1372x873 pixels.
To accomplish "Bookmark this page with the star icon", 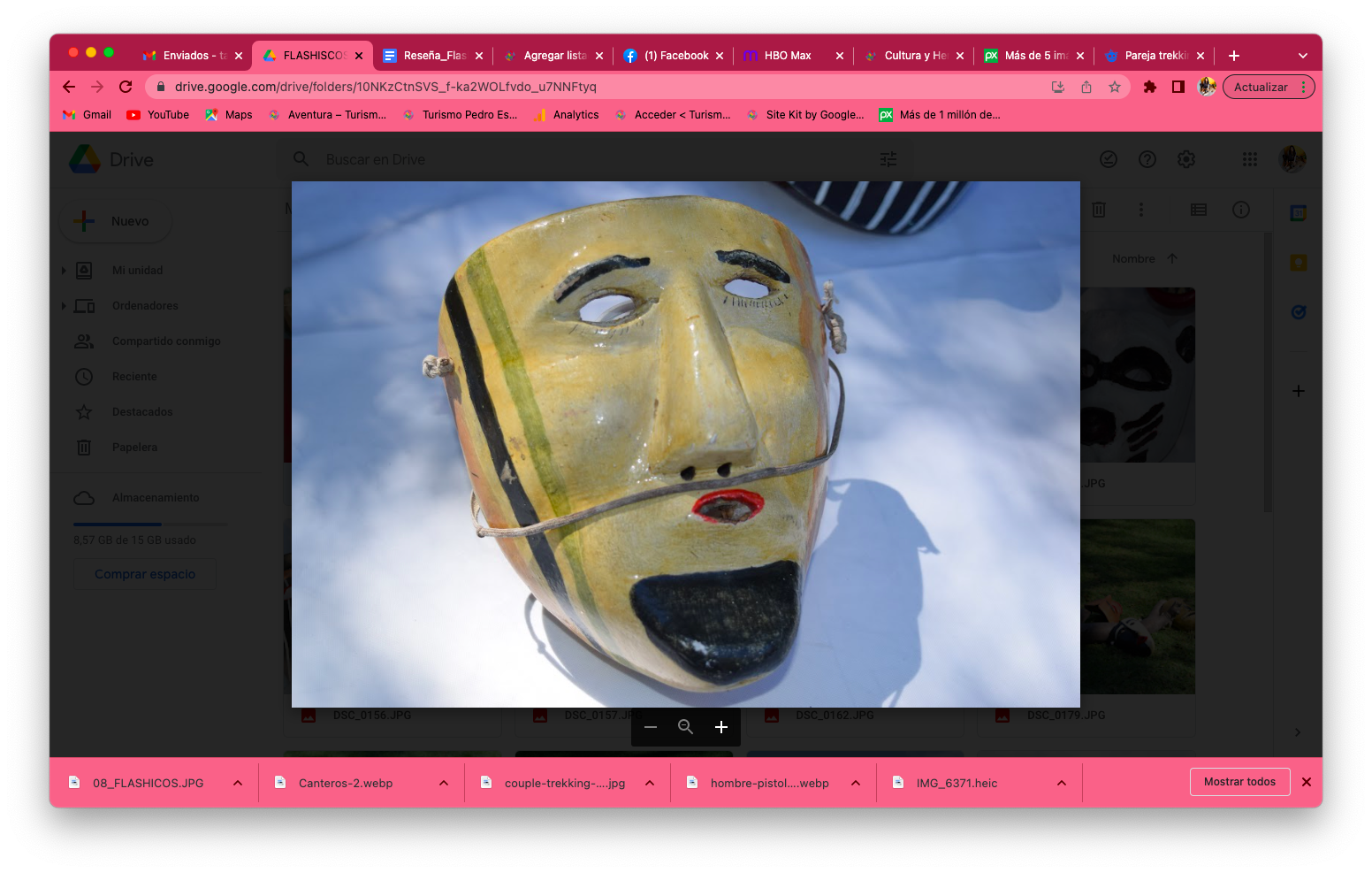I will click(x=1114, y=87).
